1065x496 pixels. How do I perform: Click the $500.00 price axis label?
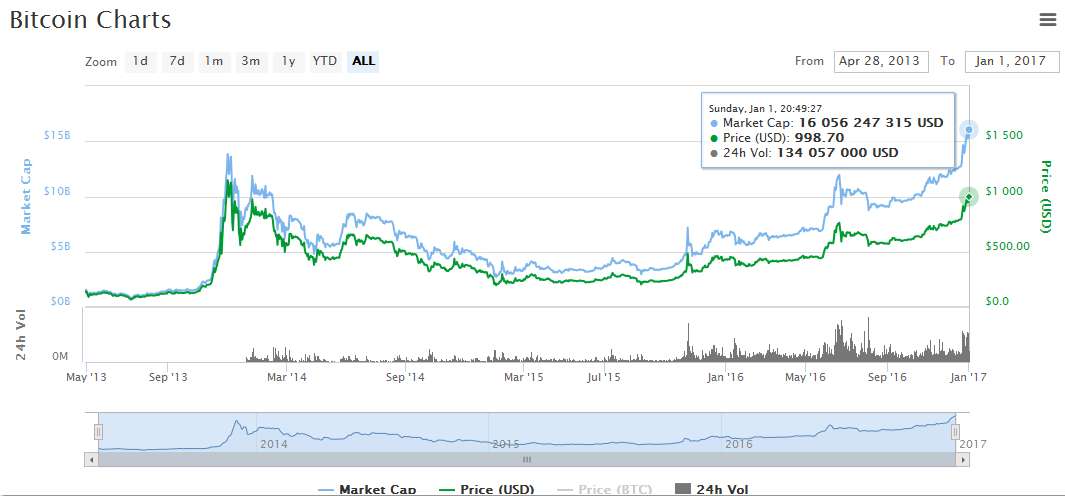[1008, 247]
